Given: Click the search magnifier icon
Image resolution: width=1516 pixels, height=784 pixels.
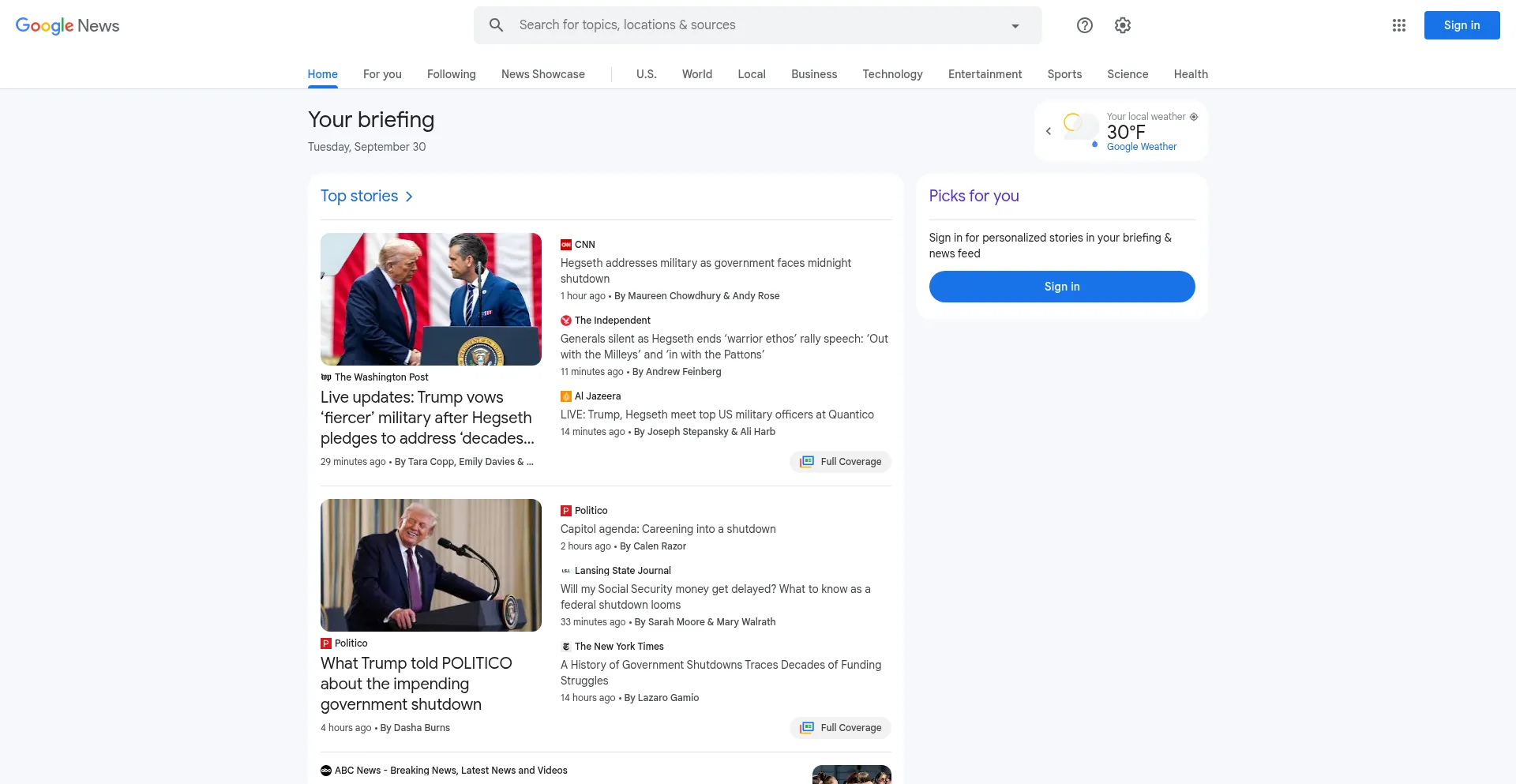Looking at the screenshot, I should [x=496, y=25].
